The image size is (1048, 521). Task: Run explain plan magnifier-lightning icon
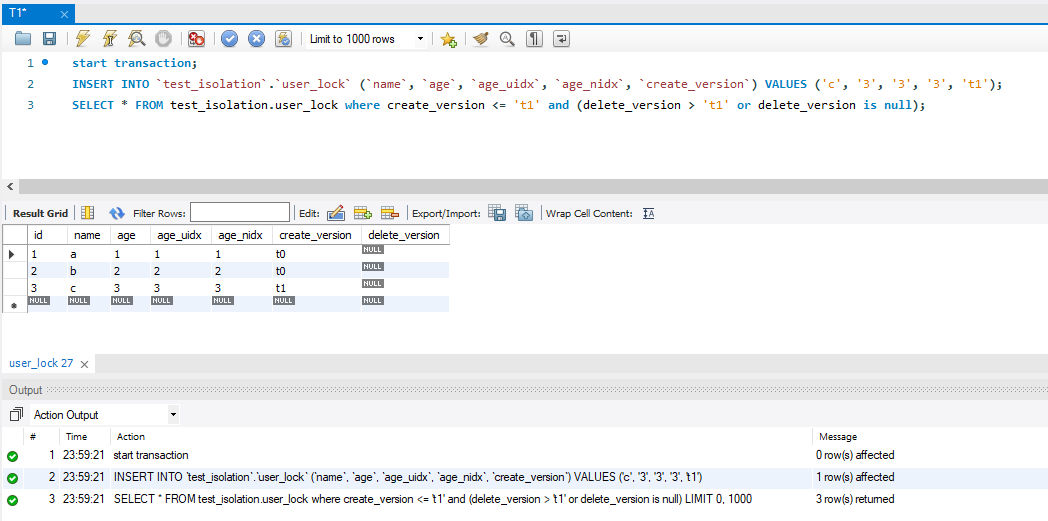click(136, 39)
